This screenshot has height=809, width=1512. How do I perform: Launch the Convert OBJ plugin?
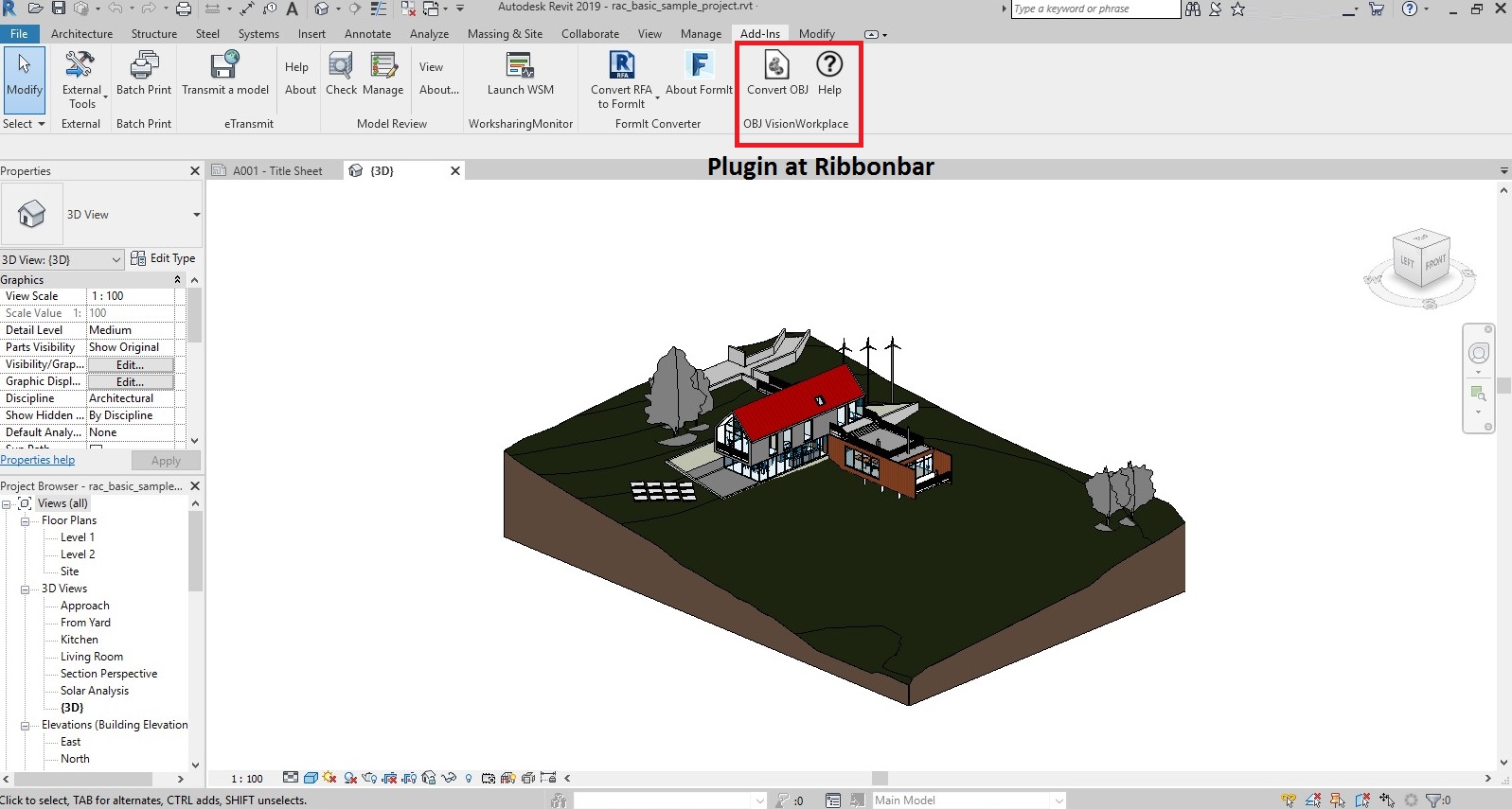[x=777, y=74]
